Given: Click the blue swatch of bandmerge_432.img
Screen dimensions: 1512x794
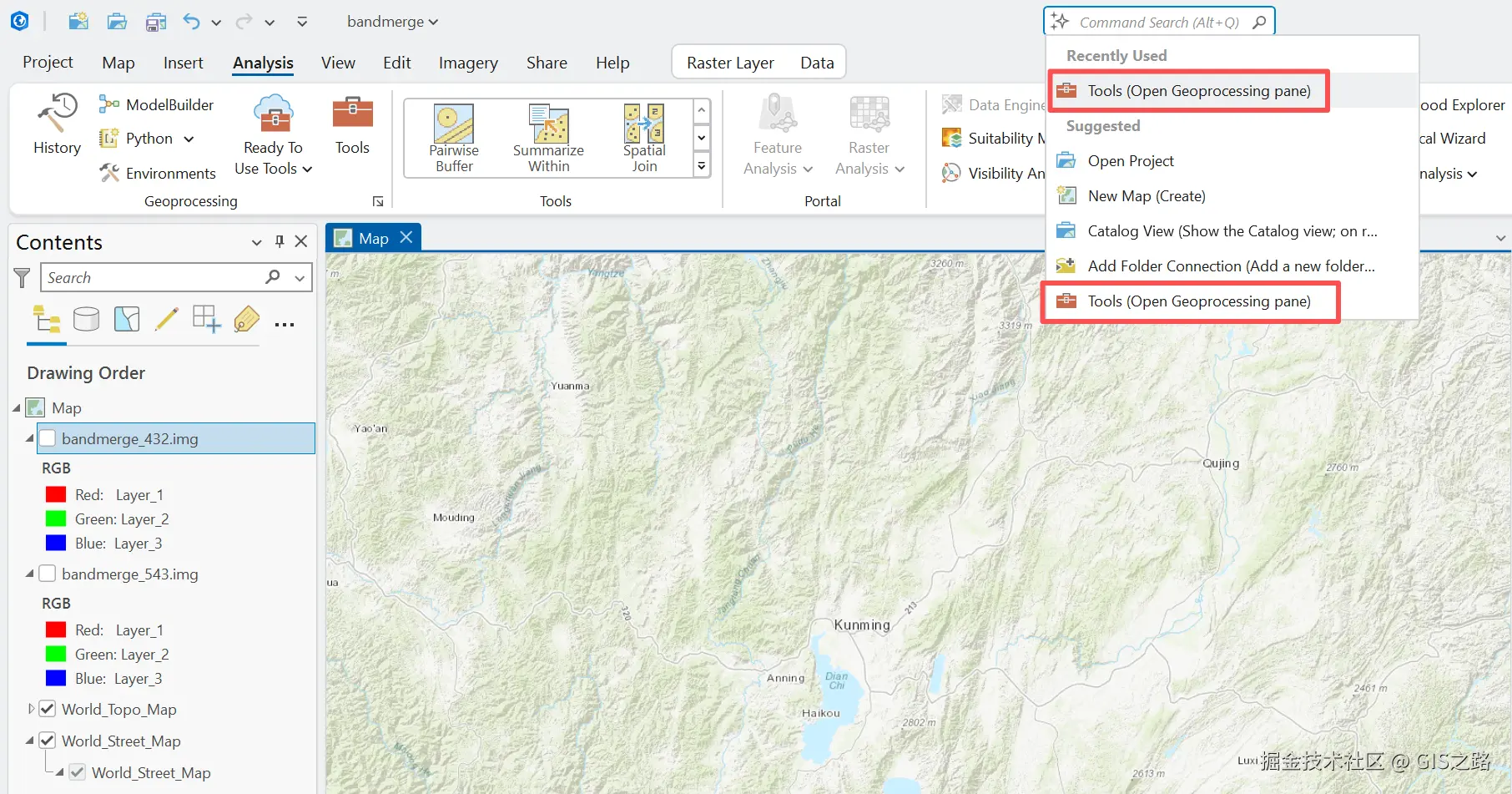Looking at the screenshot, I should [x=56, y=543].
